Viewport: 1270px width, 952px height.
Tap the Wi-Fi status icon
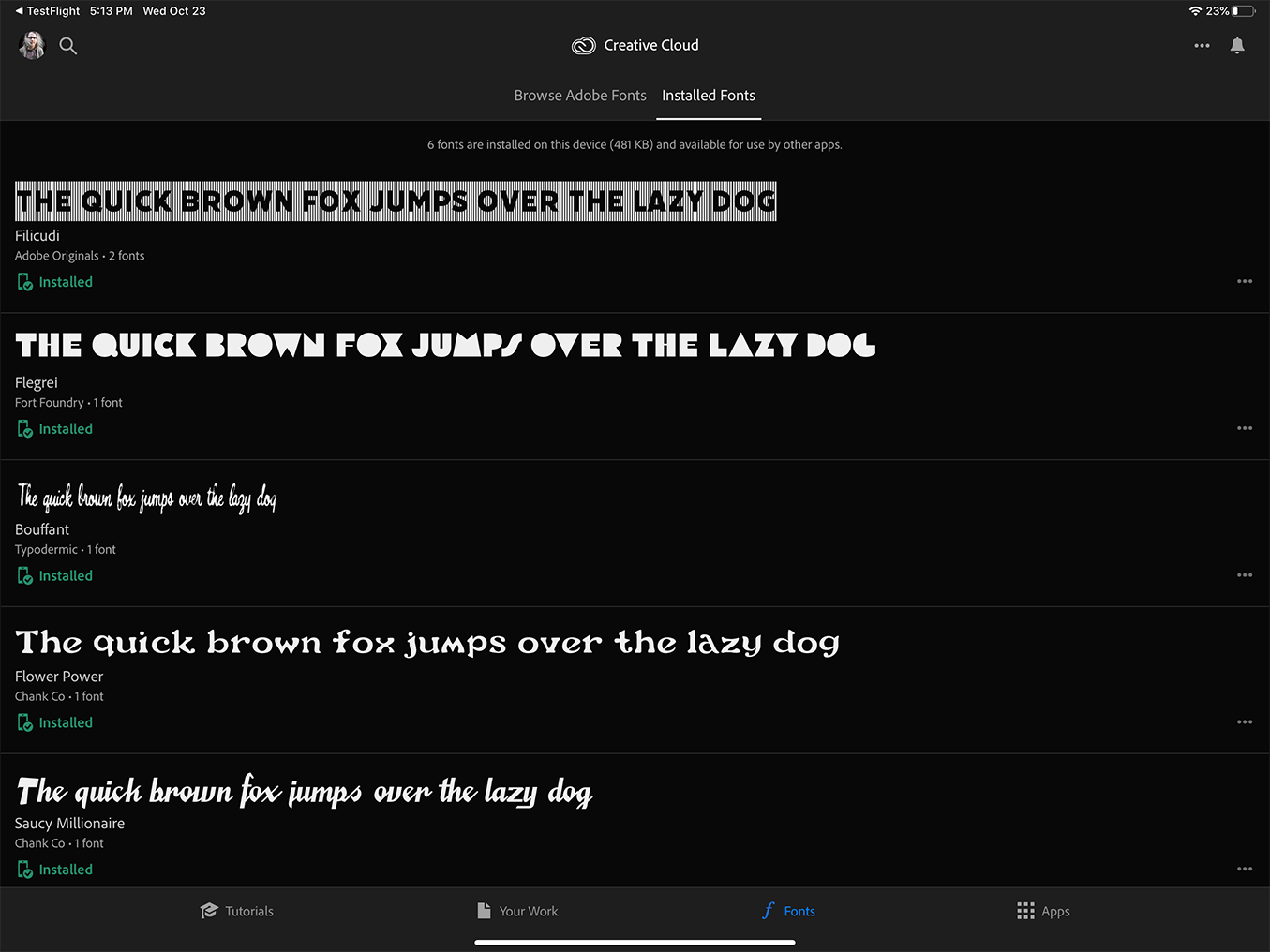point(1195,11)
